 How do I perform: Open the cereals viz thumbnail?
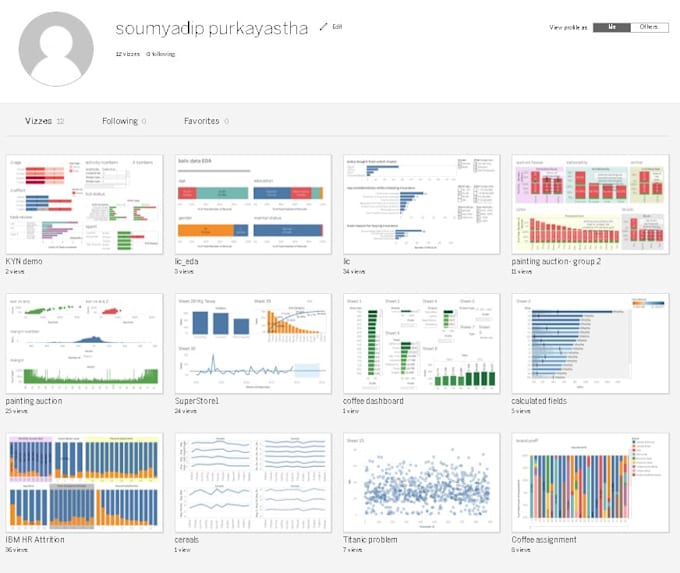click(x=253, y=482)
